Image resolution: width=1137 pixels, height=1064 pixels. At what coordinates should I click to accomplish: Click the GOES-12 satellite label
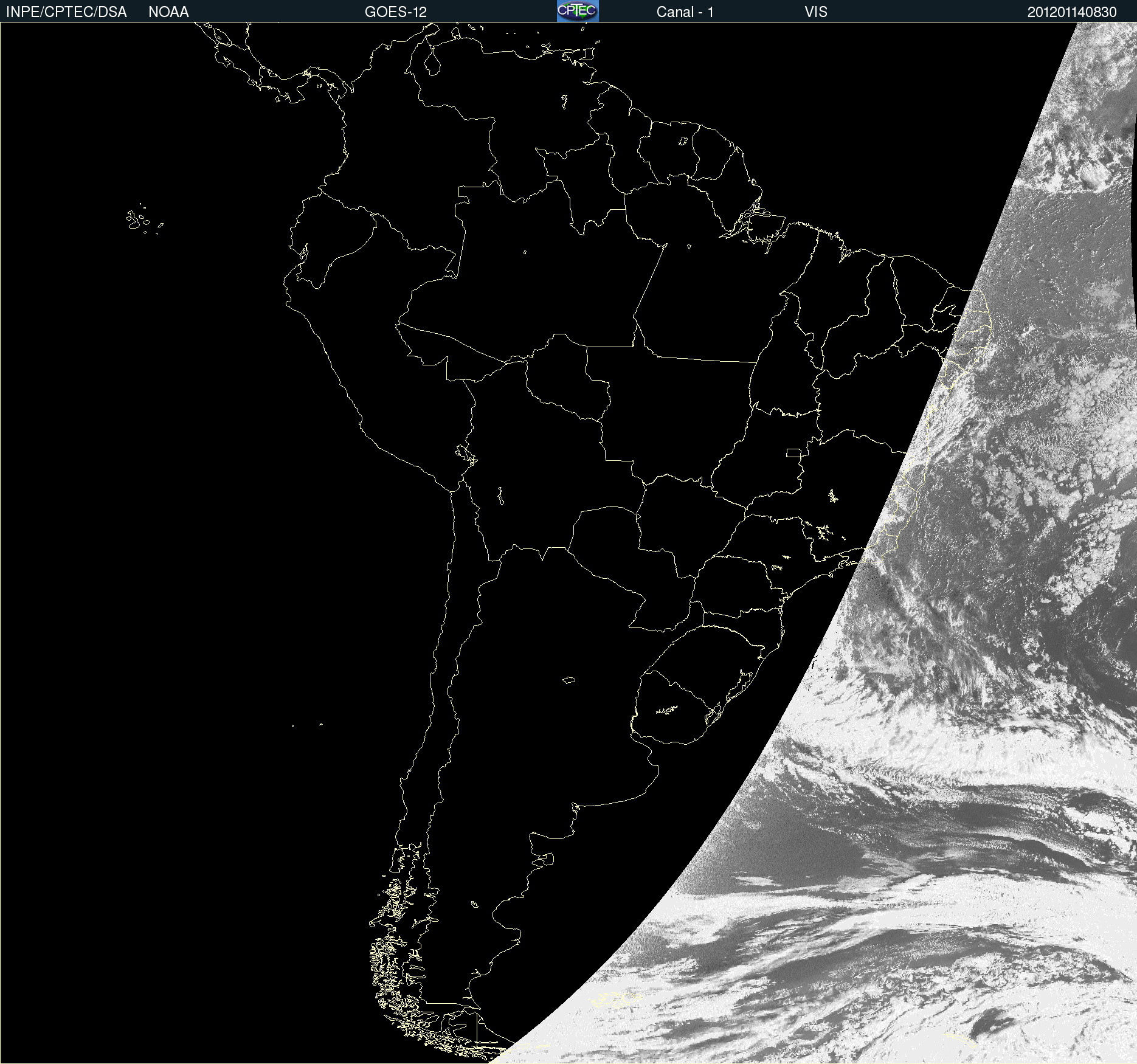pos(396,12)
